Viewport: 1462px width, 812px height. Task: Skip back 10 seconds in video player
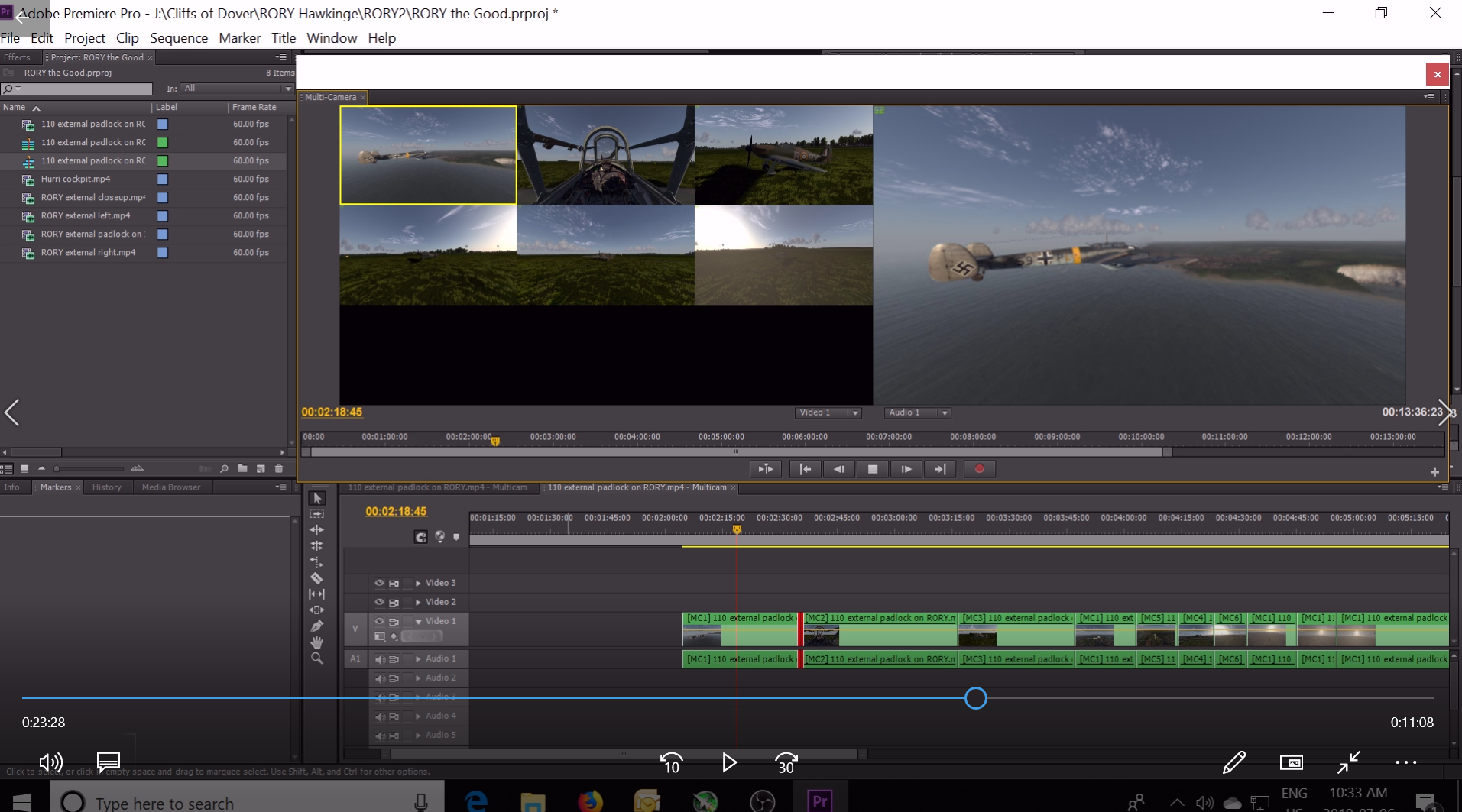tap(672, 762)
